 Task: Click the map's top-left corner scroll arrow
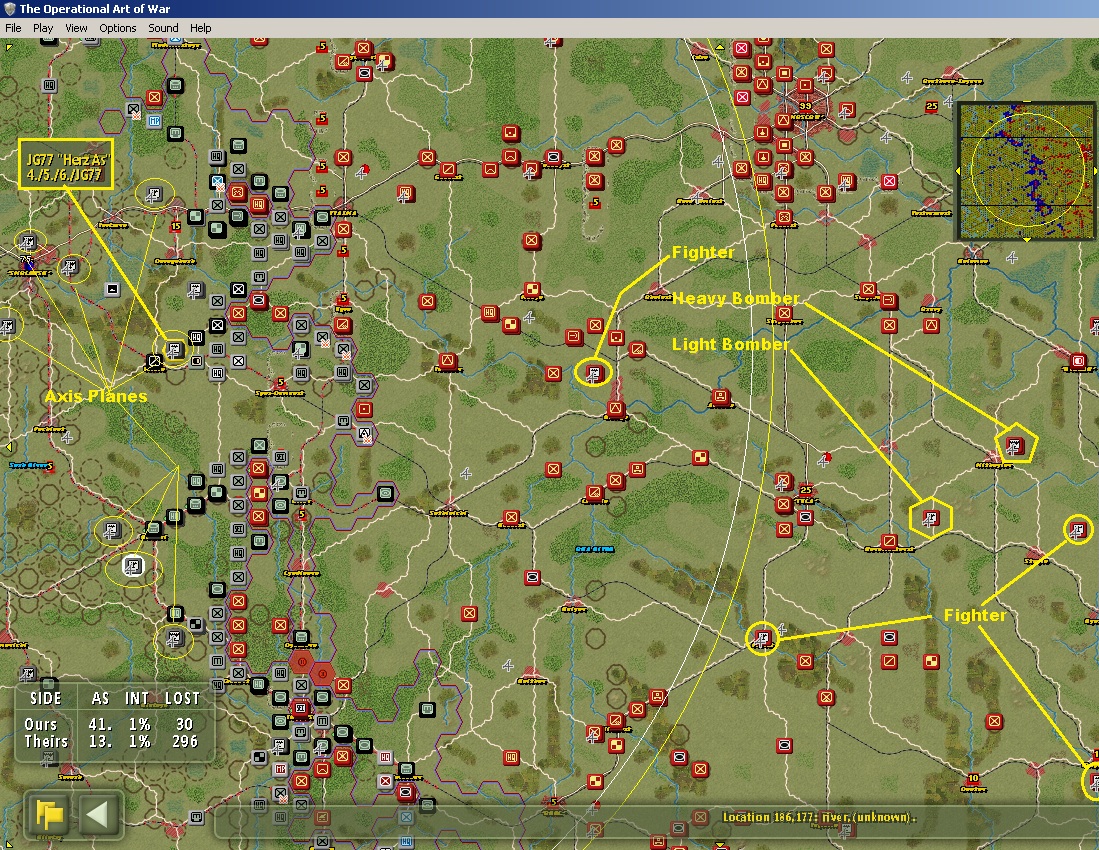point(8,48)
